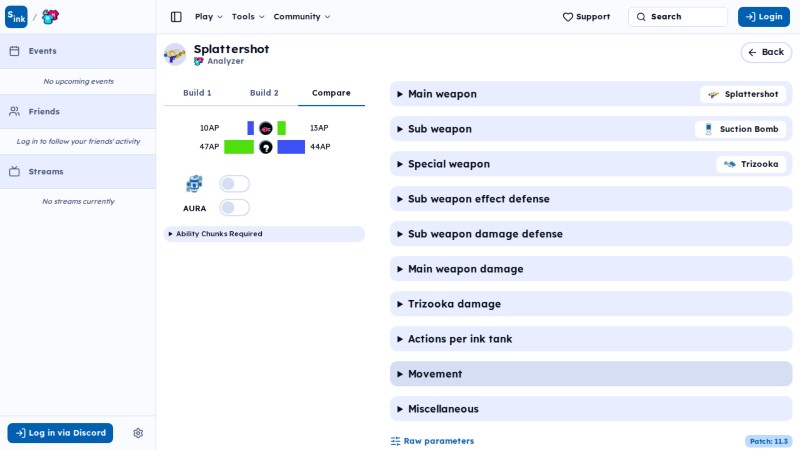The image size is (800, 450).
Task: Select the Compare tab
Action: coord(331,93)
